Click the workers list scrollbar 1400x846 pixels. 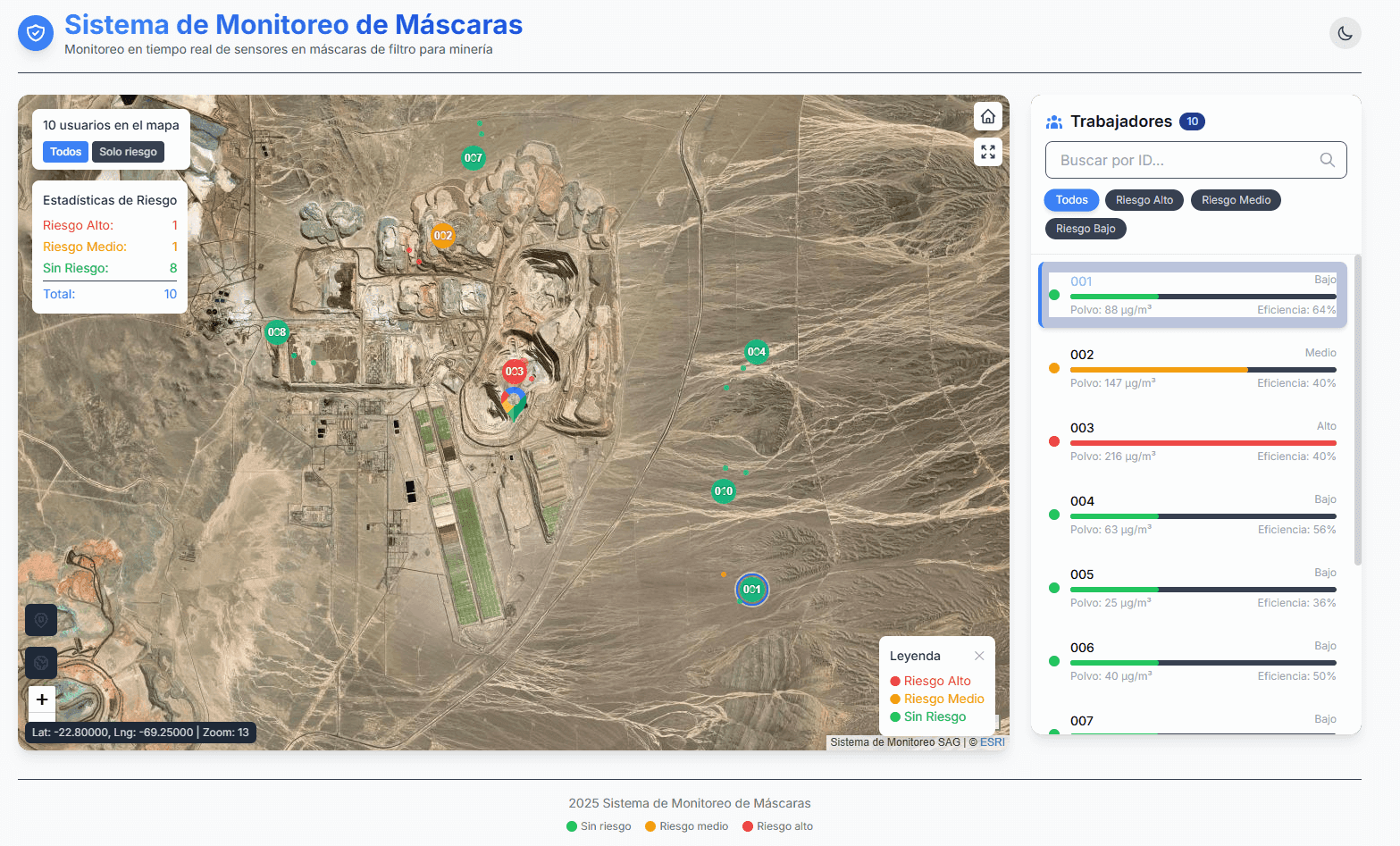[x=1358, y=410]
